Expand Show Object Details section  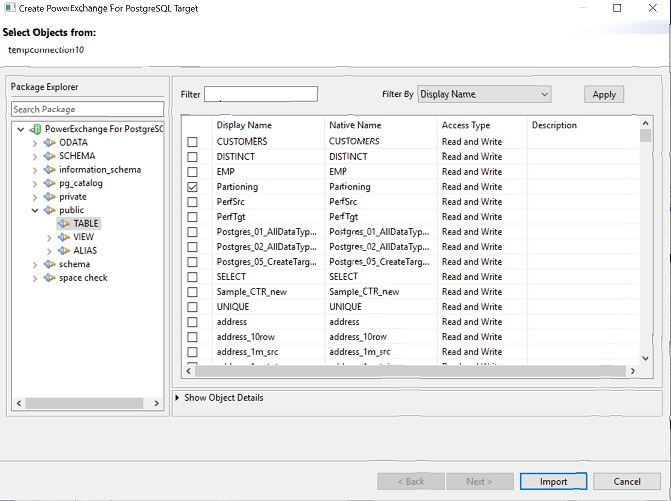point(178,398)
